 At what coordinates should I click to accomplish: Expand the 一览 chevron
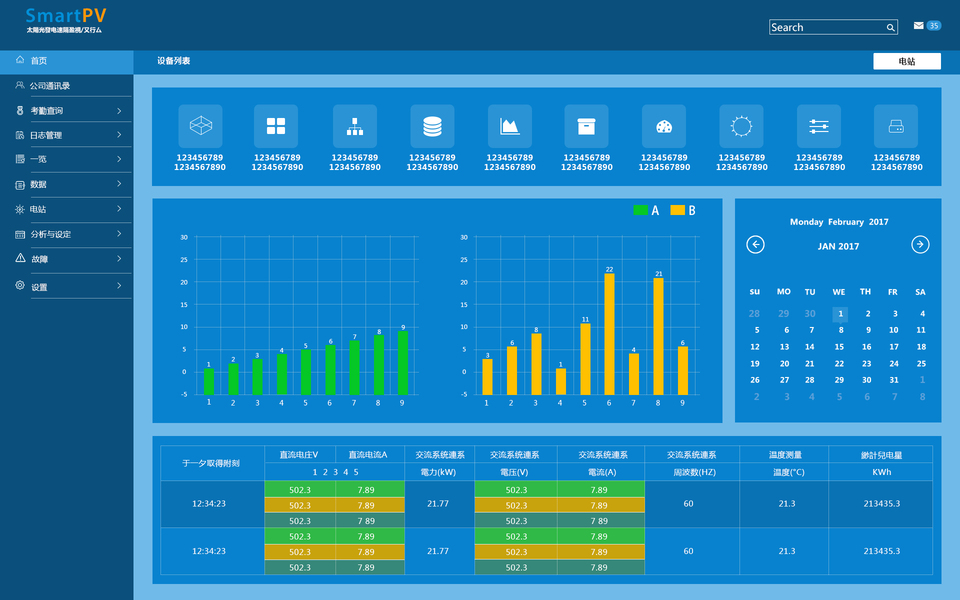pyautogui.click(x=119, y=159)
